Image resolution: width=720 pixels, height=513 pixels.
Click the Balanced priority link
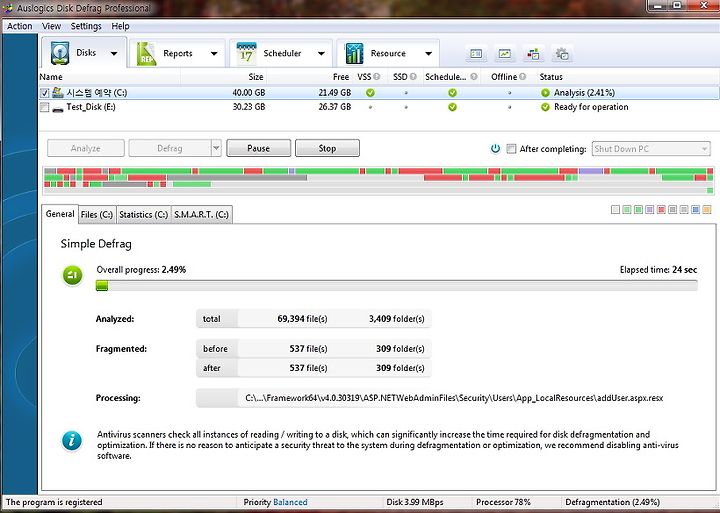pyautogui.click(x=290, y=502)
